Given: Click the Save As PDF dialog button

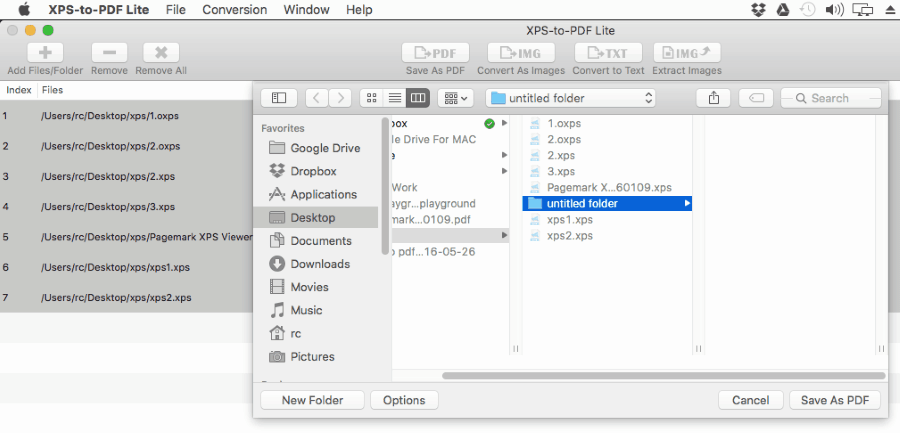Looking at the screenshot, I should pyautogui.click(x=835, y=400).
